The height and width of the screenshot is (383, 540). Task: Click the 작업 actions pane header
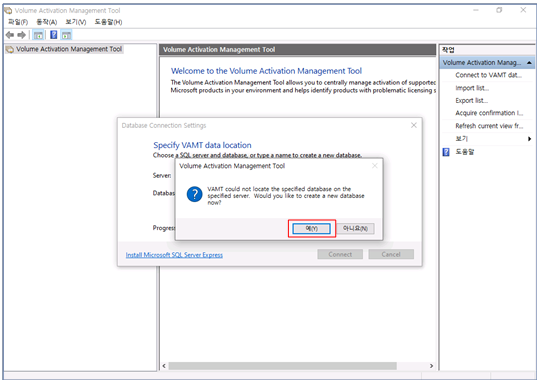coord(448,50)
